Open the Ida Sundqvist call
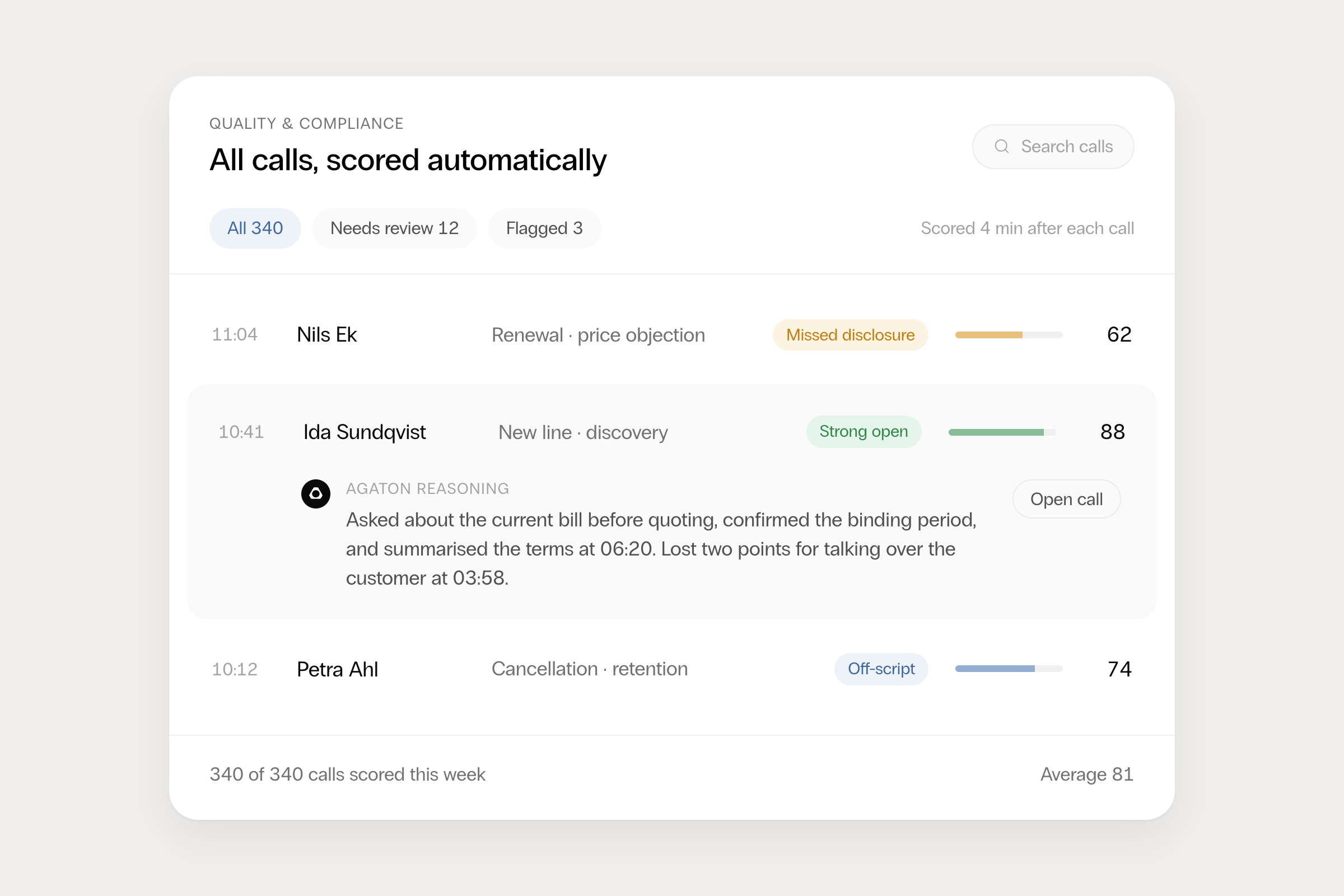This screenshot has height=896, width=1344. click(x=1066, y=499)
